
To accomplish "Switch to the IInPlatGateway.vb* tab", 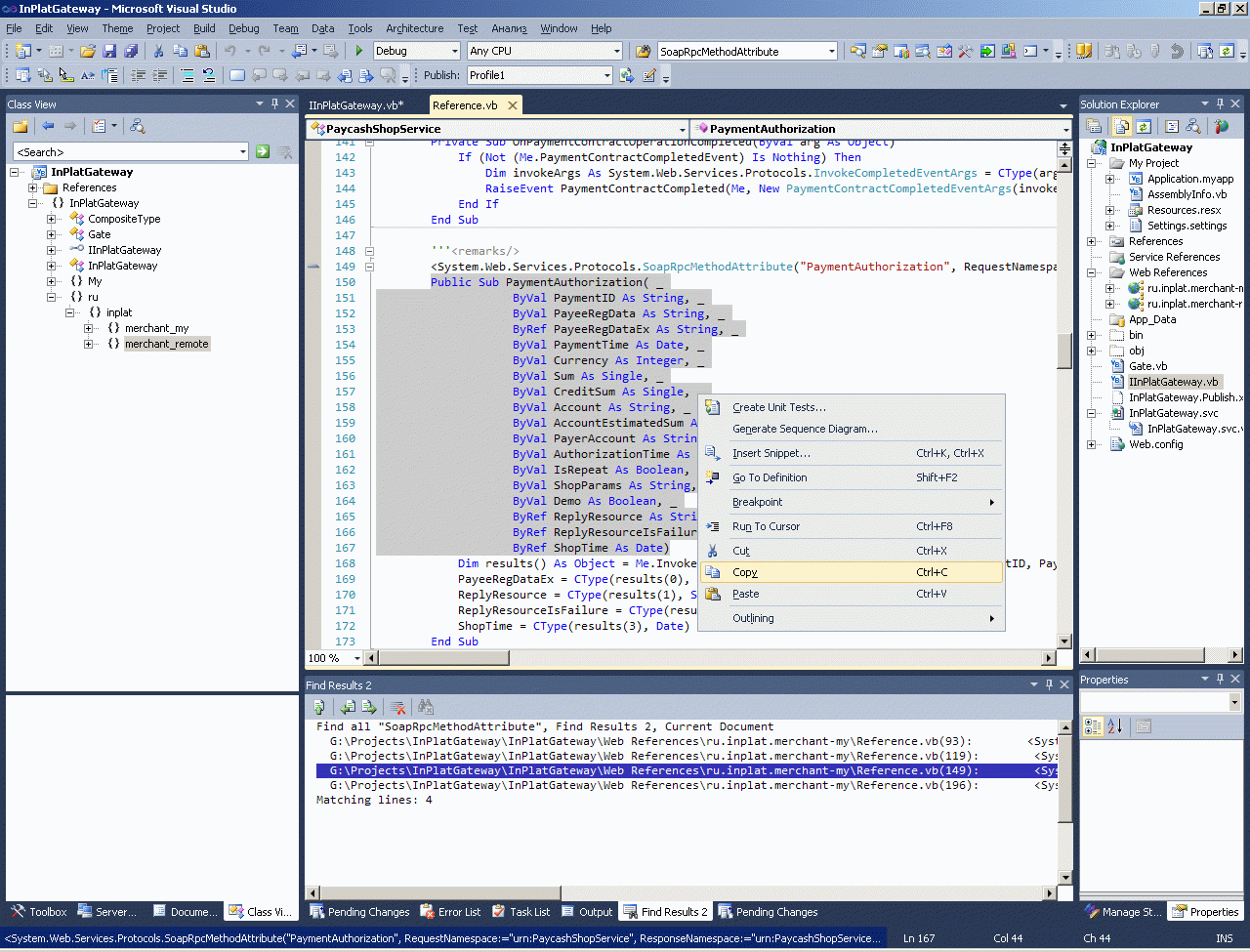I will (x=355, y=105).
